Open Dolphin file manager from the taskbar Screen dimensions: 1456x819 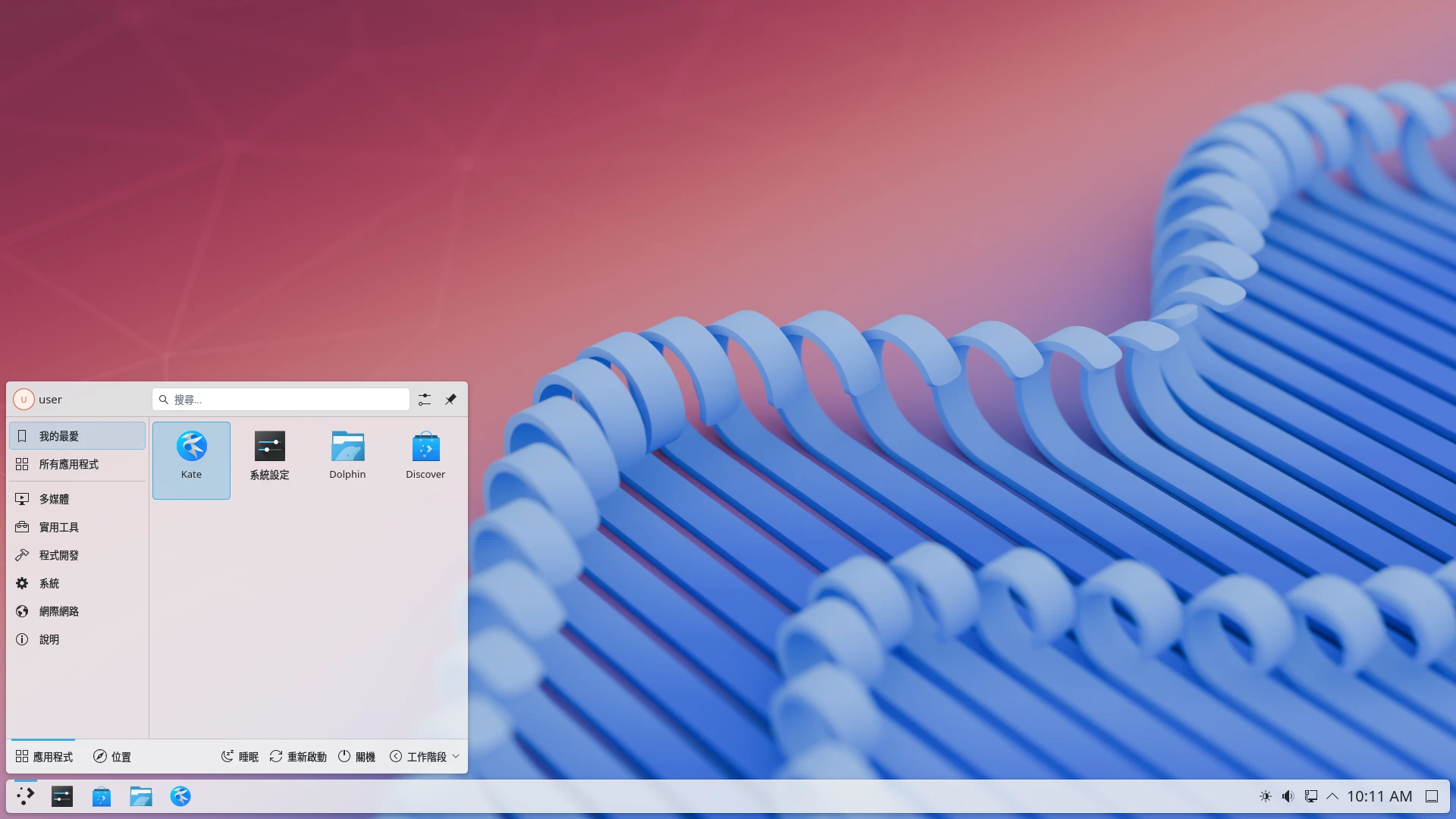click(141, 796)
